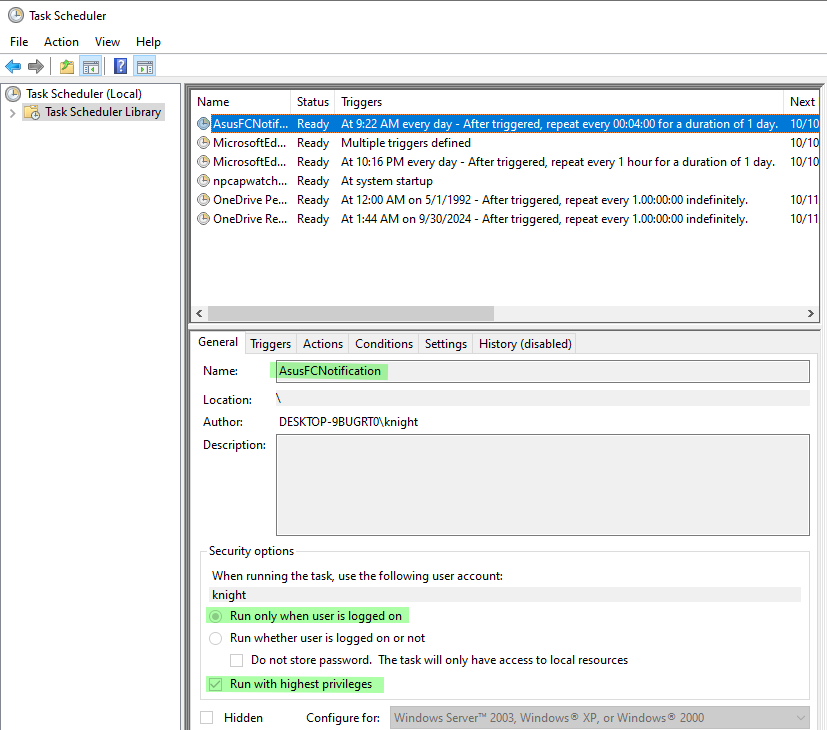Click the clock icon of the AsusFCNotif task
Viewport: 827px width, 730px height.
coord(204,124)
